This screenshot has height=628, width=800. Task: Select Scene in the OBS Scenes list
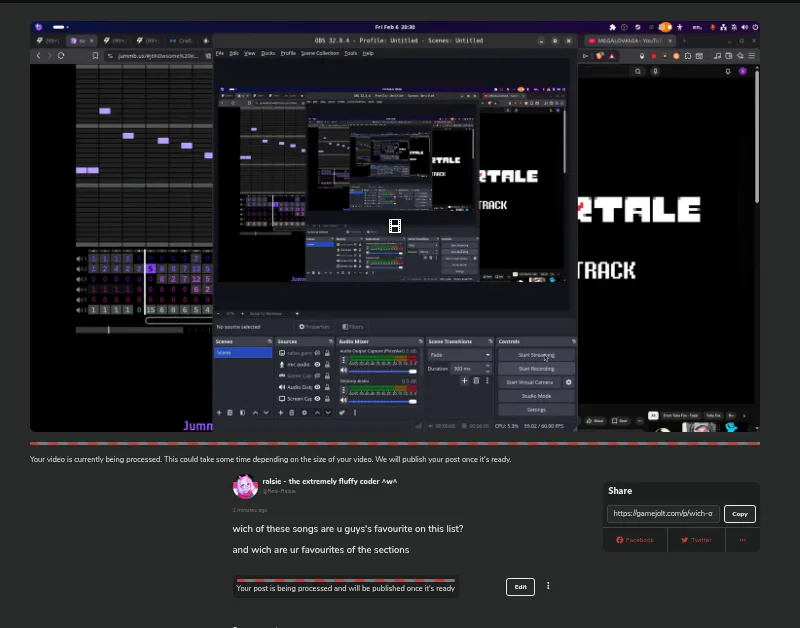coord(243,353)
